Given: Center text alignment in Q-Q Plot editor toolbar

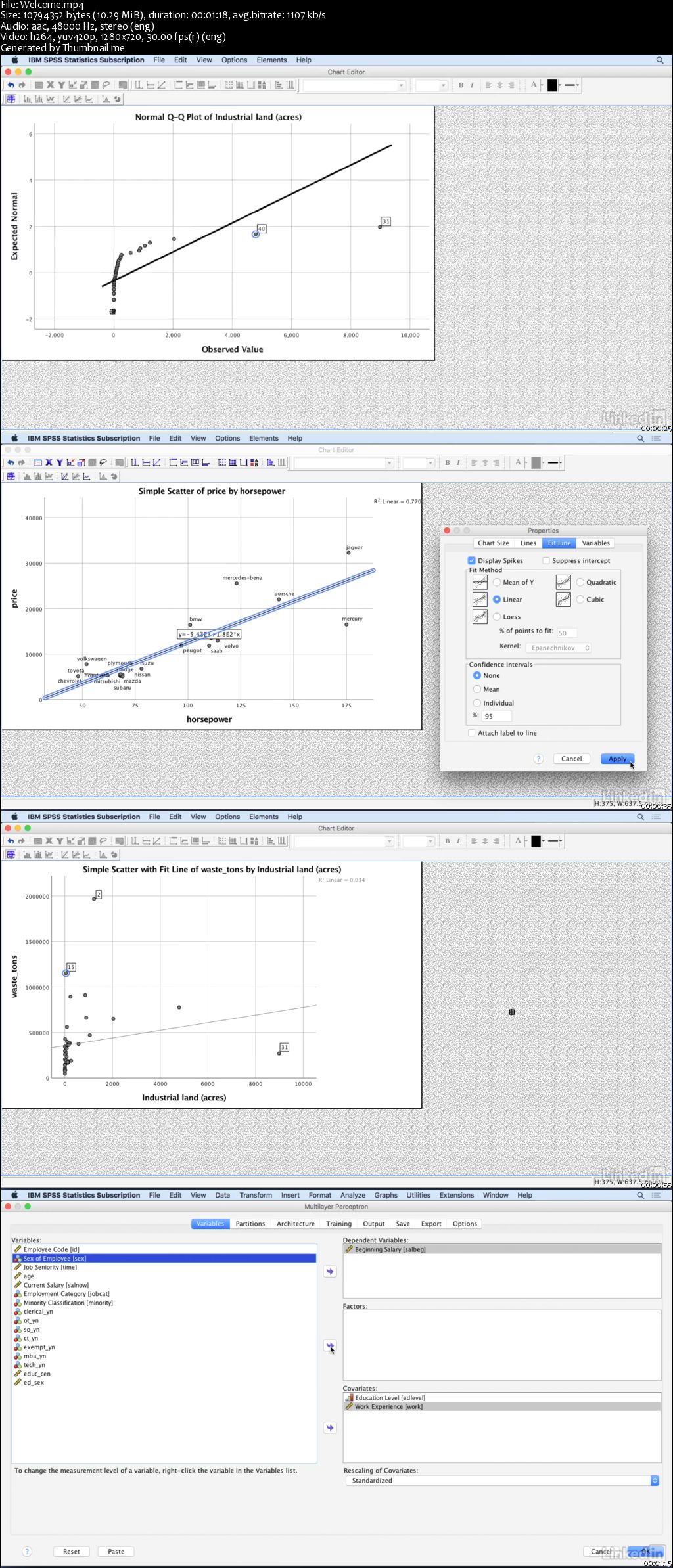Looking at the screenshot, I should 499,85.
